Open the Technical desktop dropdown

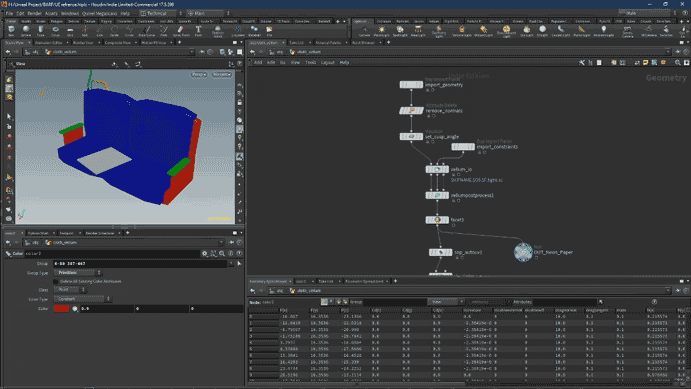[161, 13]
